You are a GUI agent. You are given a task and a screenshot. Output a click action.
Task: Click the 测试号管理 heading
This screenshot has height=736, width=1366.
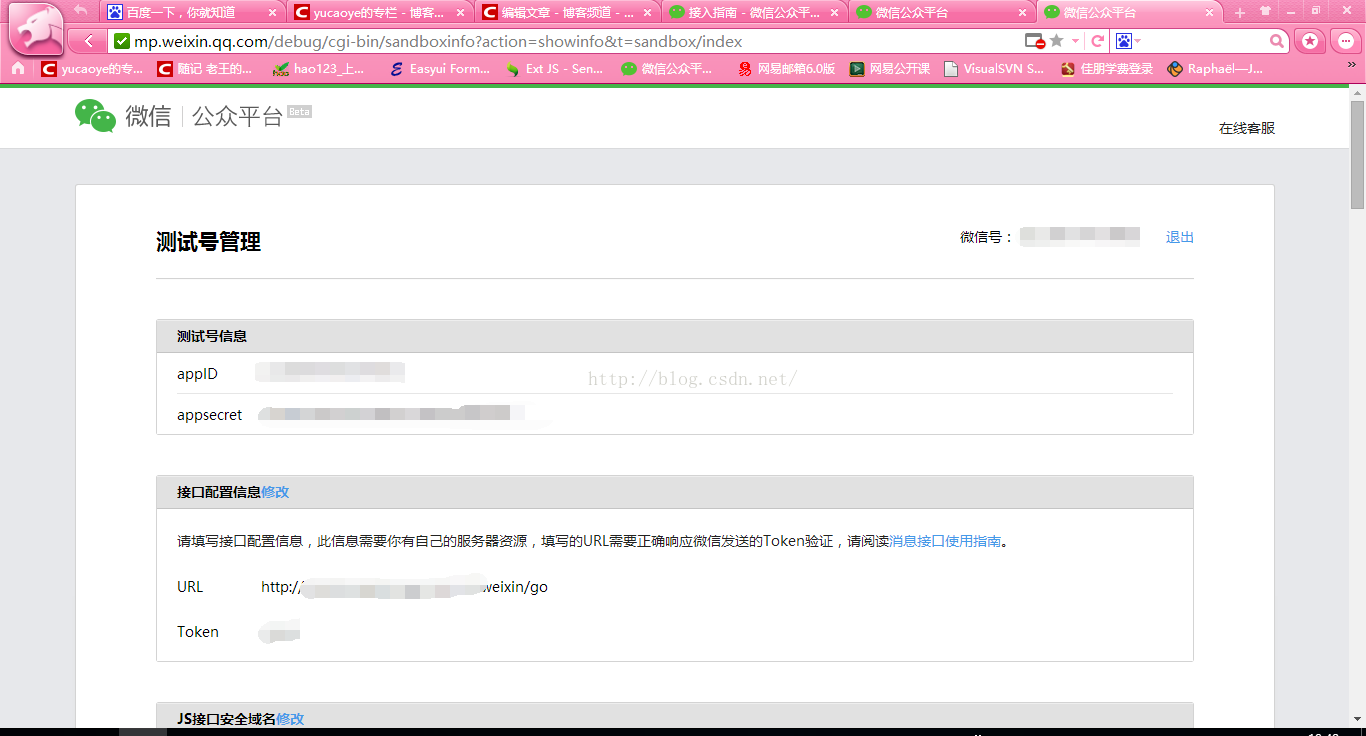(209, 242)
